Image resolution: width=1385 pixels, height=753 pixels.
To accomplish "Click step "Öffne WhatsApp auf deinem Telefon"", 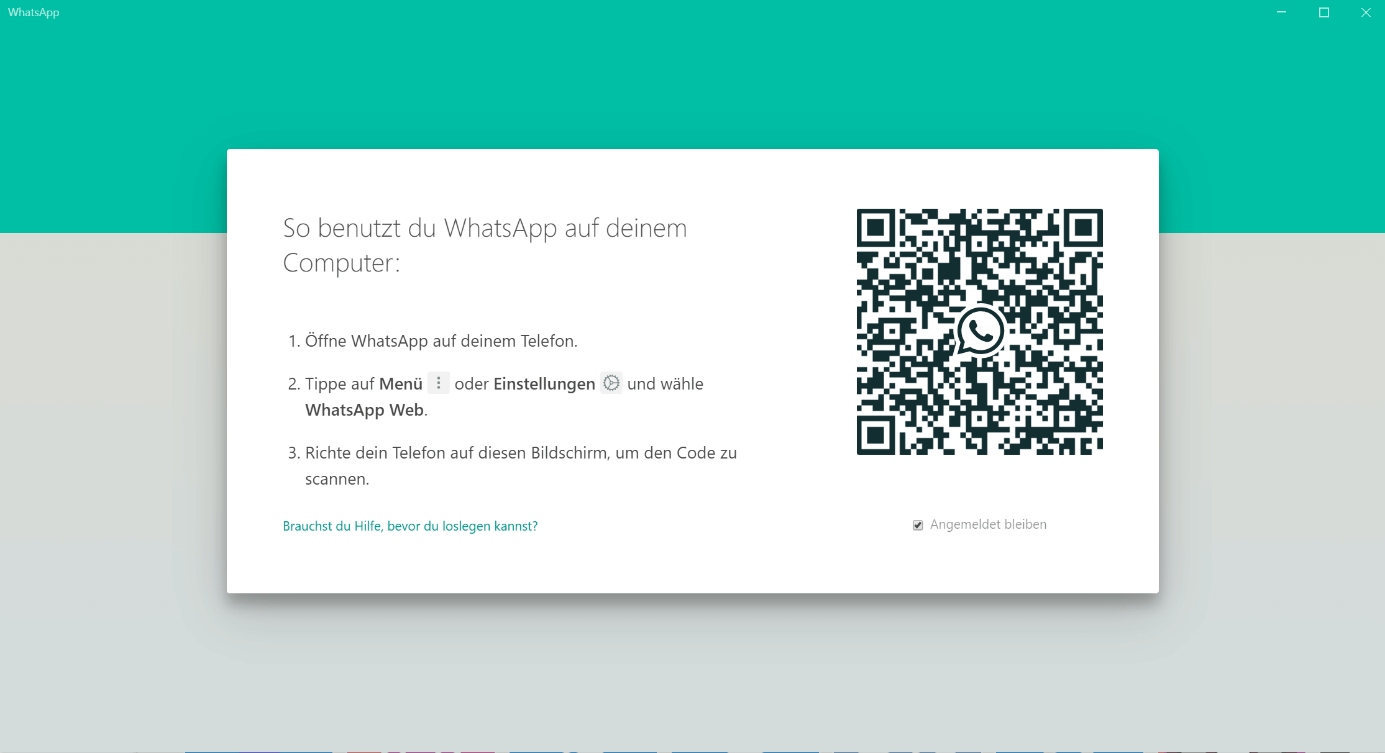I will pos(441,341).
